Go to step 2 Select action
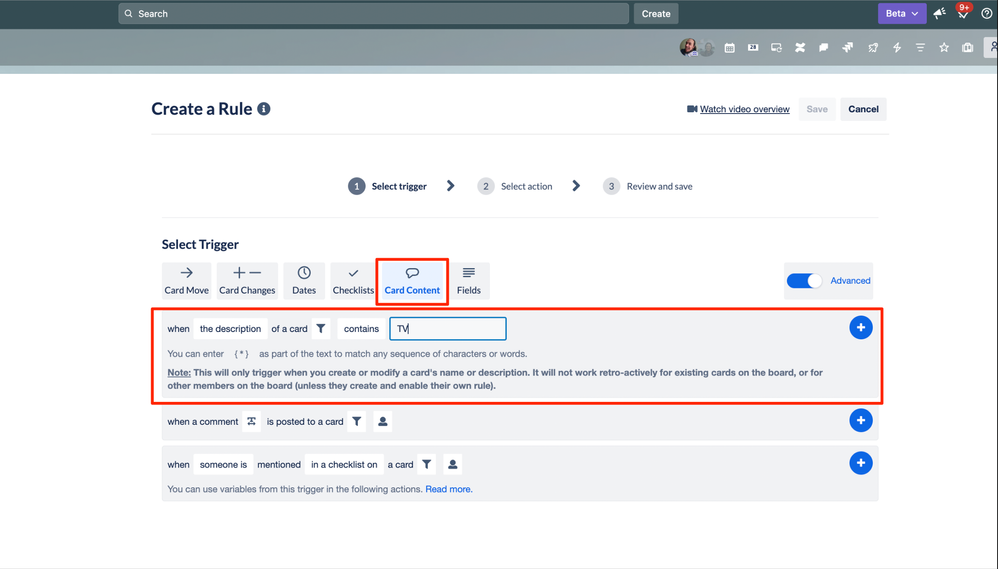The height and width of the screenshot is (569, 998). point(515,186)
